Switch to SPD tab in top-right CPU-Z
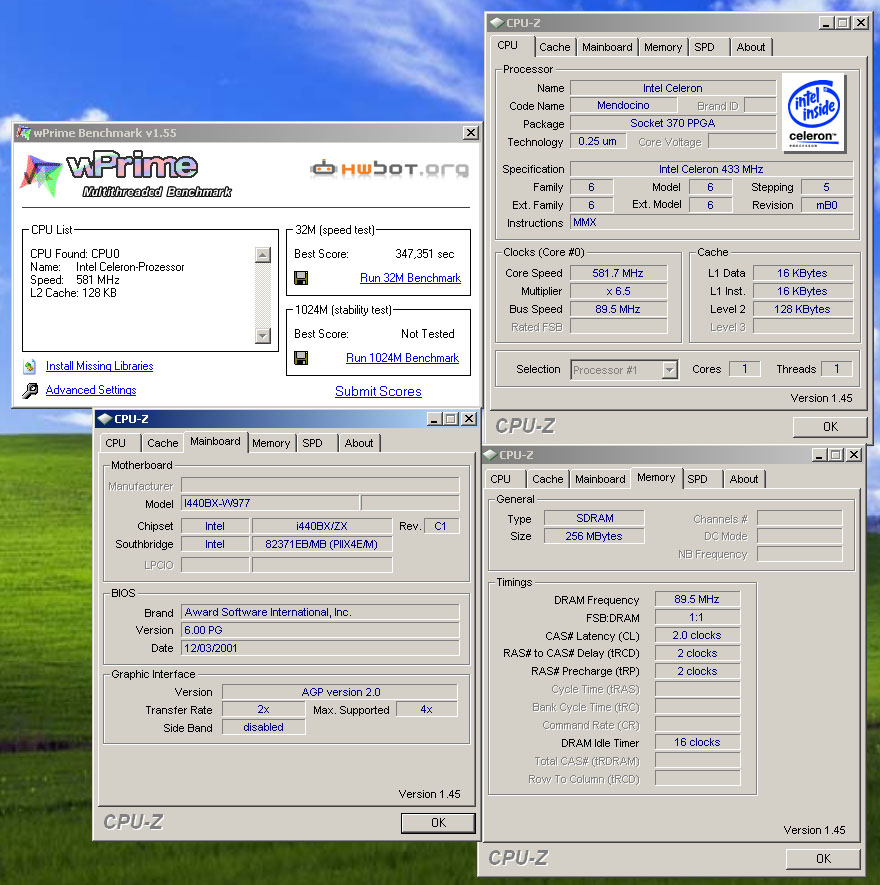Viewport: 880px width, 885px height. tap(707, 47)
